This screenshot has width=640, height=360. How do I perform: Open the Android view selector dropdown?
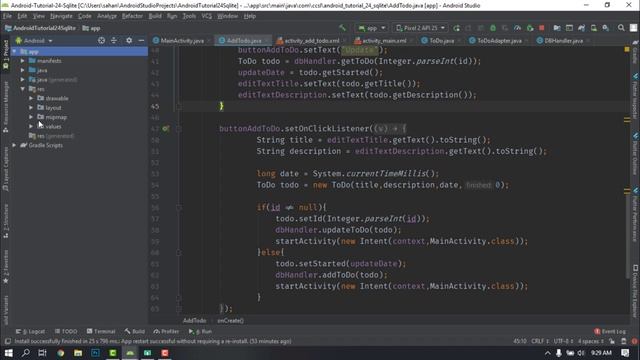pyautogui.click(x=34, y=41)
